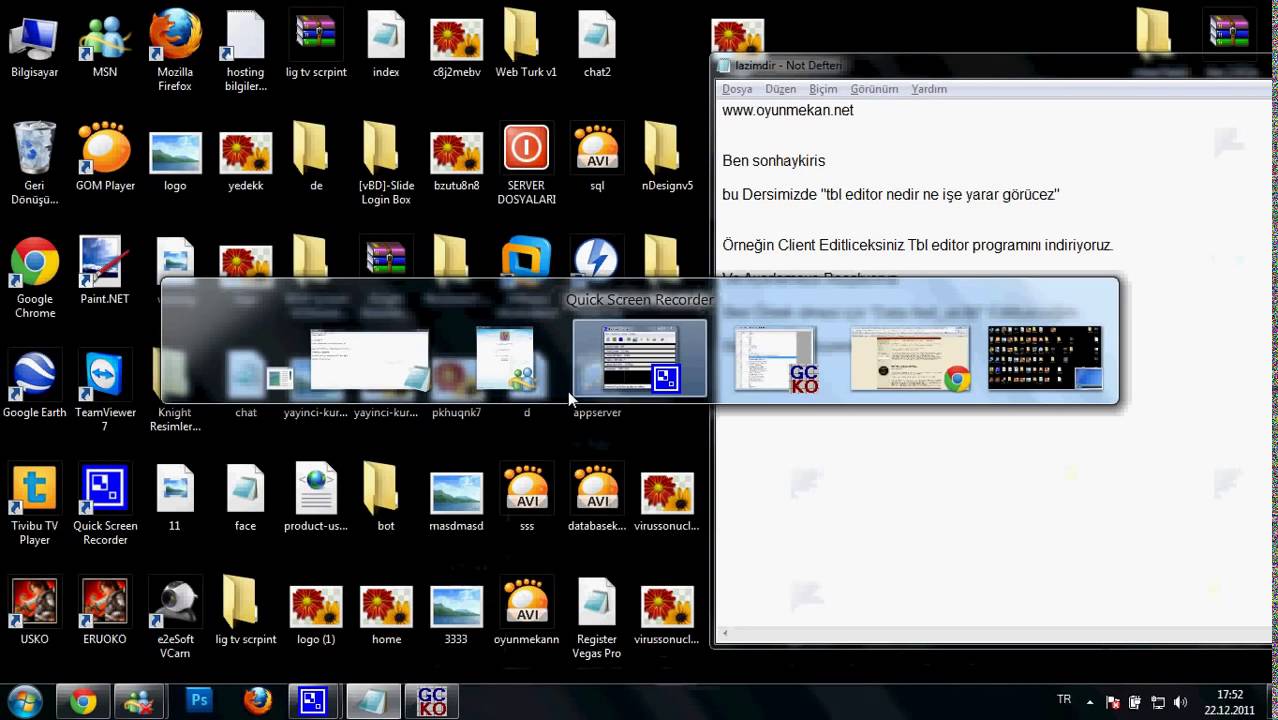Open the Biçim menu in Notepad

point(823,89)
